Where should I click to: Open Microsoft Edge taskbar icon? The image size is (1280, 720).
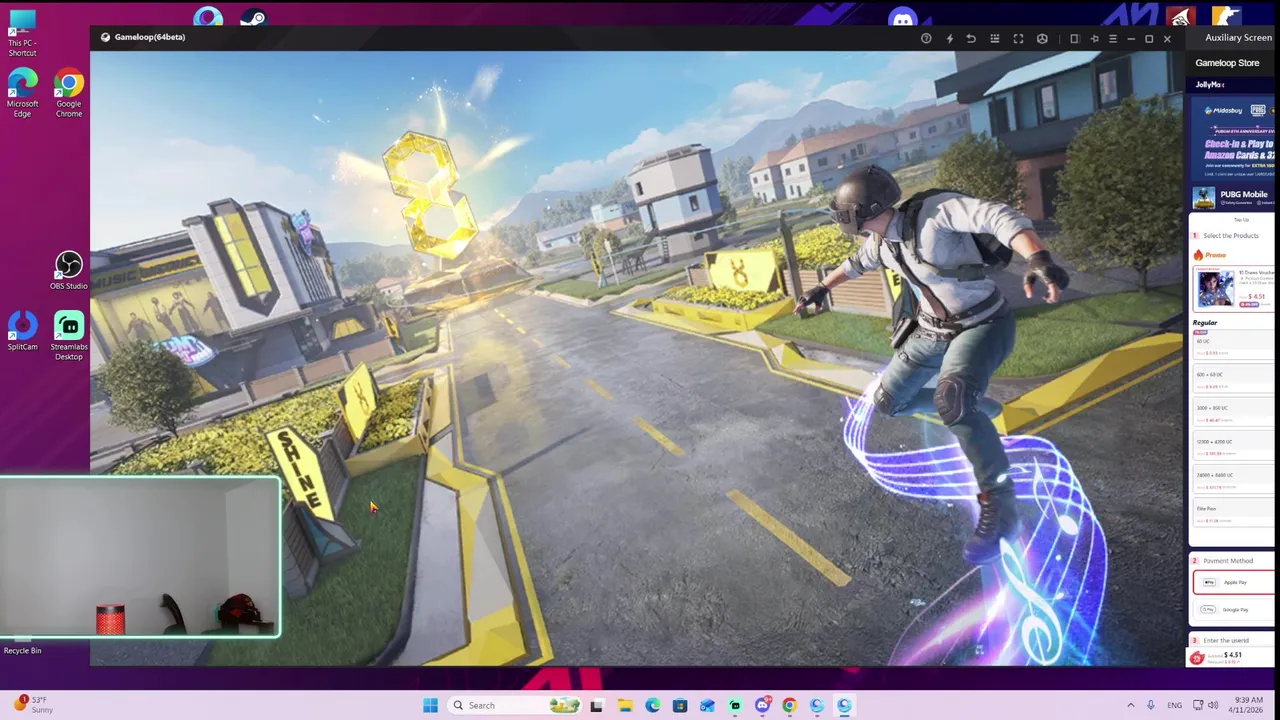point(652,705)
